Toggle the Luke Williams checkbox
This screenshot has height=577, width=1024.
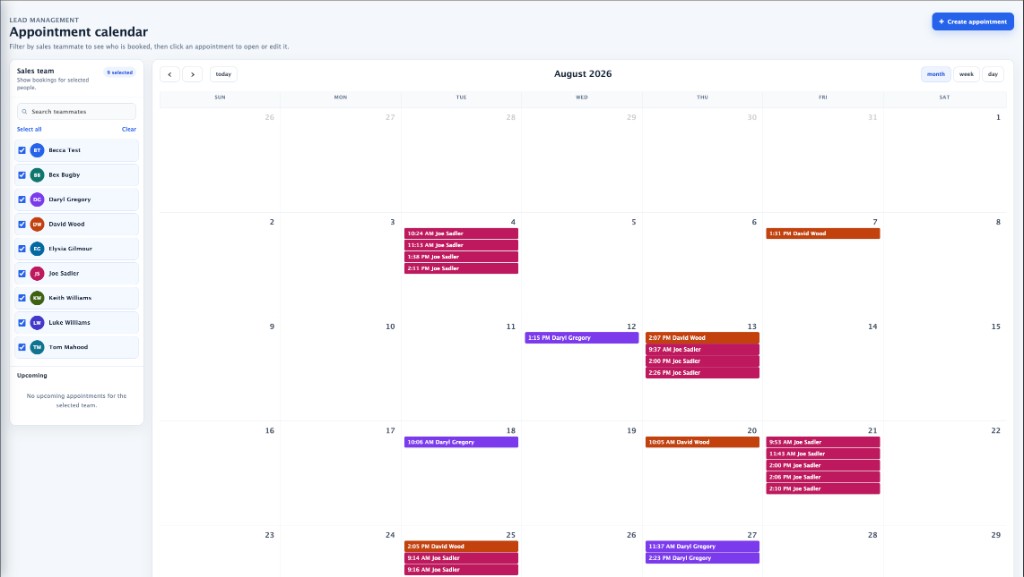[22, 322]
